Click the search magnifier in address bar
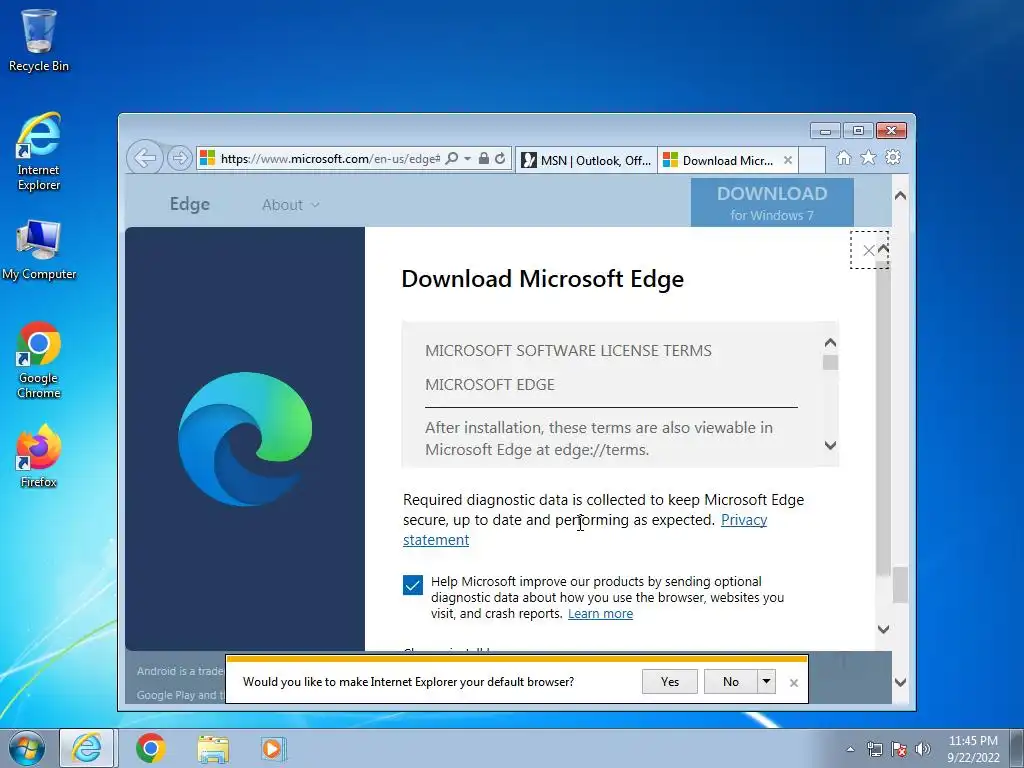The image size is (1024, 768). click(451, 159)
